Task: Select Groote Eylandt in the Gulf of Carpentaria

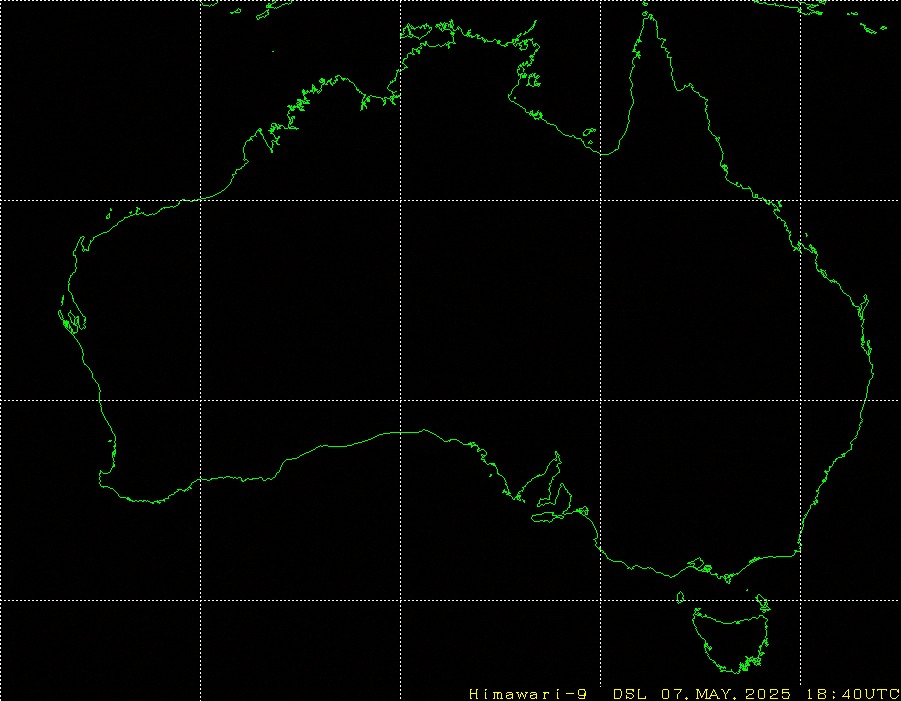Action: coord(533,80)
